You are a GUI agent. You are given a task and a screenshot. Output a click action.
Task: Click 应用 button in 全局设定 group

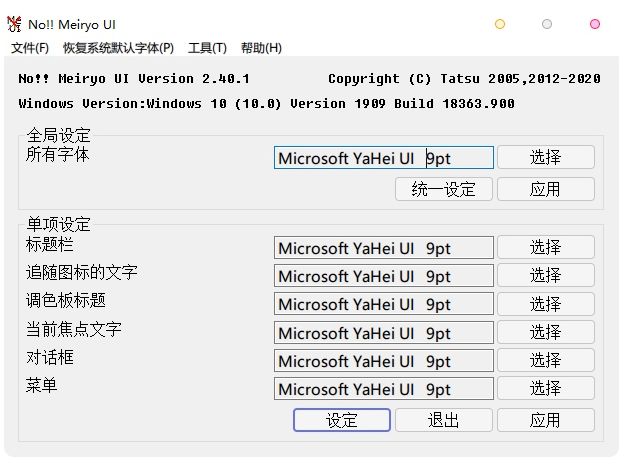(x=545, y=189)
